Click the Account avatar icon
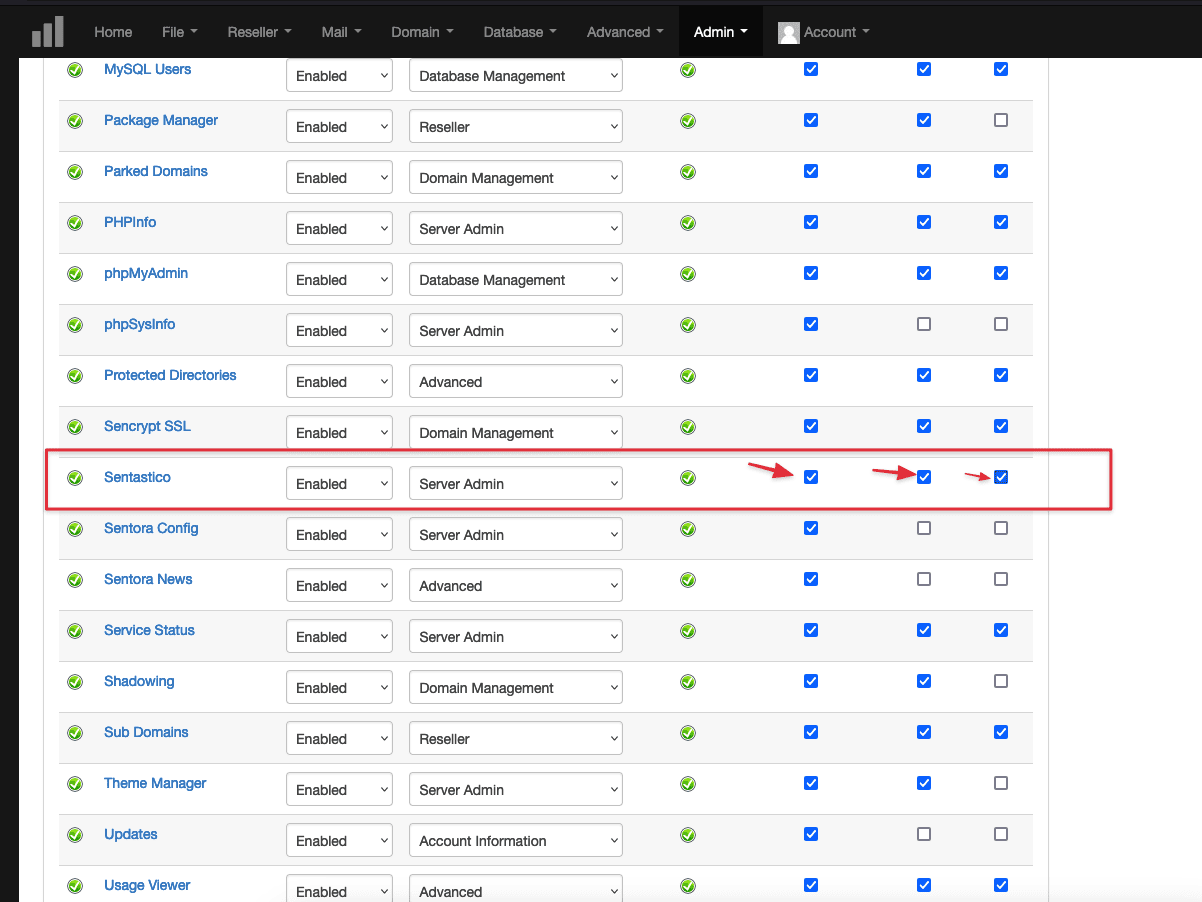 789,33
